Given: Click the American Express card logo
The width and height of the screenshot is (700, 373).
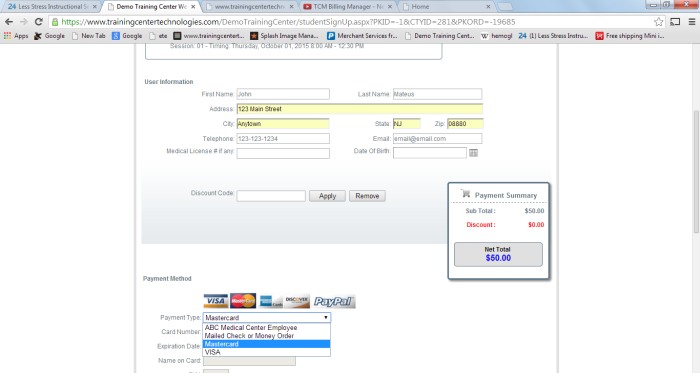Looking at the screenshot, I should (x=271, y=301).
